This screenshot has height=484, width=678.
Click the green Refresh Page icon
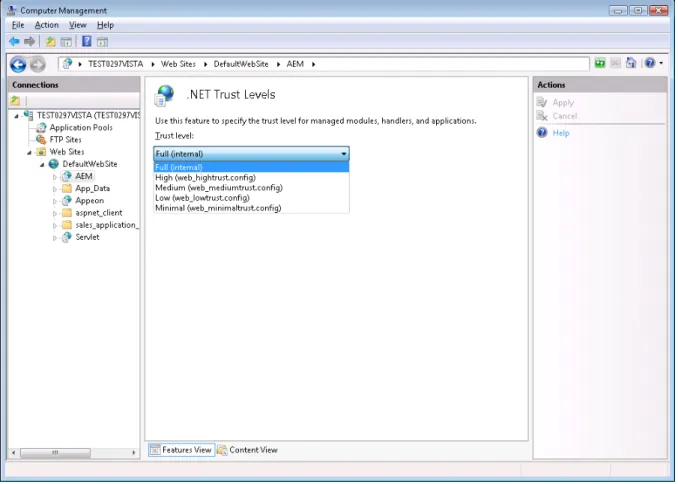[600, 63]
